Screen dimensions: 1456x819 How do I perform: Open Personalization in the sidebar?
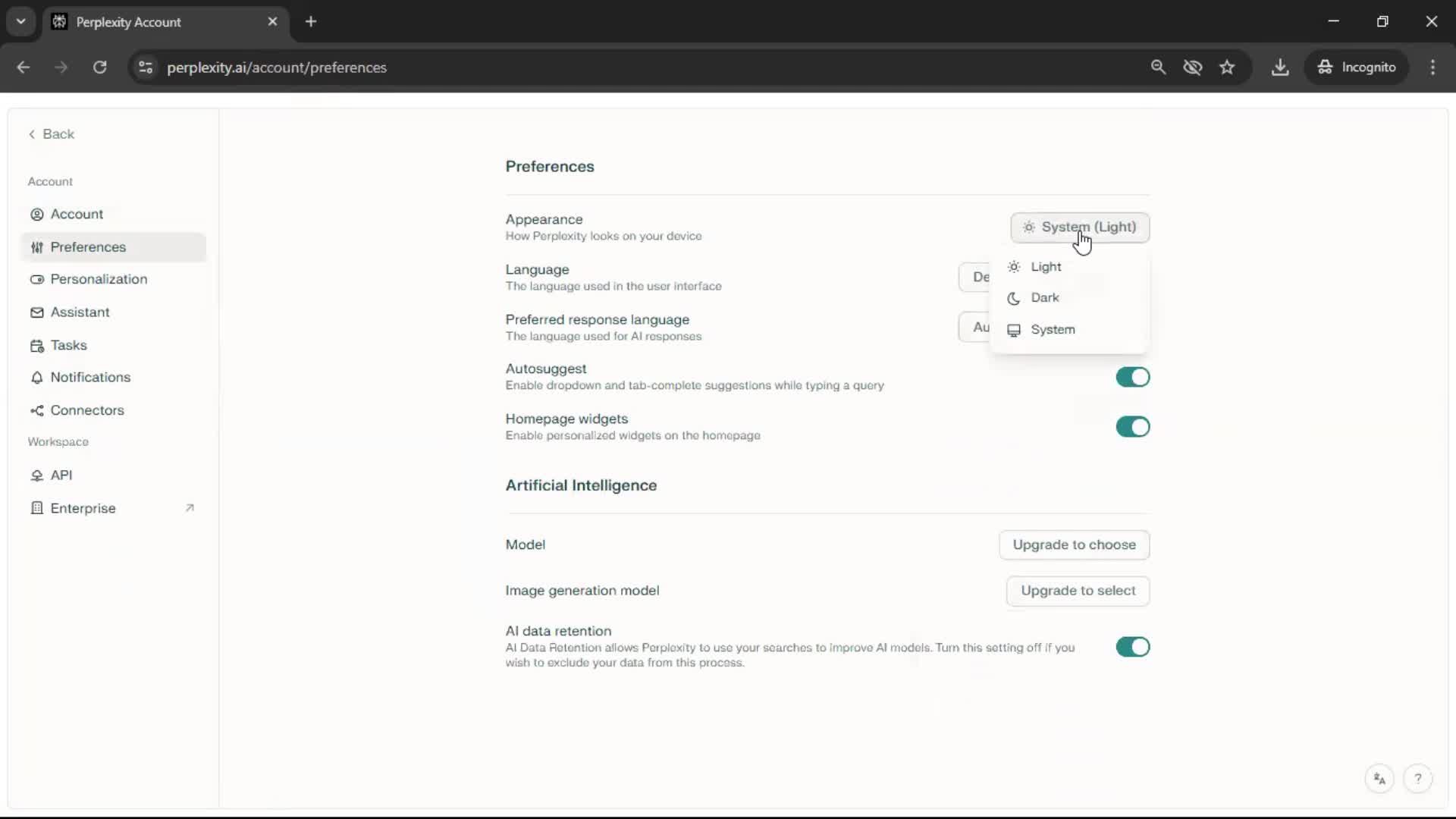[99, 279]
